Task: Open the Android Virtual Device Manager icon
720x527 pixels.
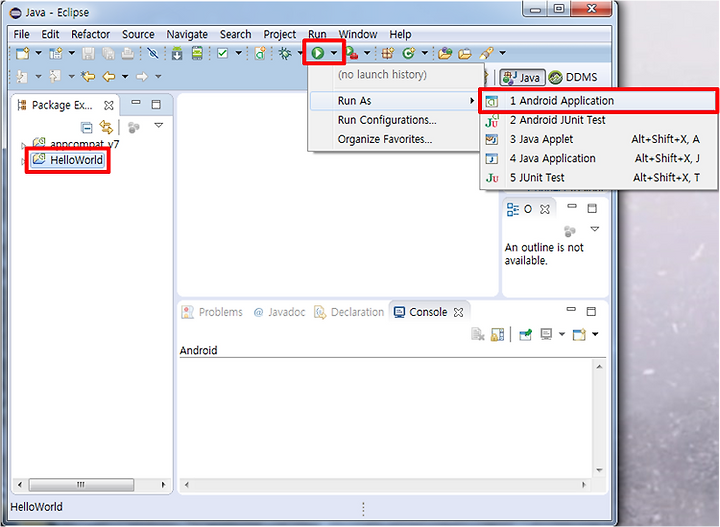Action: coord(197,53)
